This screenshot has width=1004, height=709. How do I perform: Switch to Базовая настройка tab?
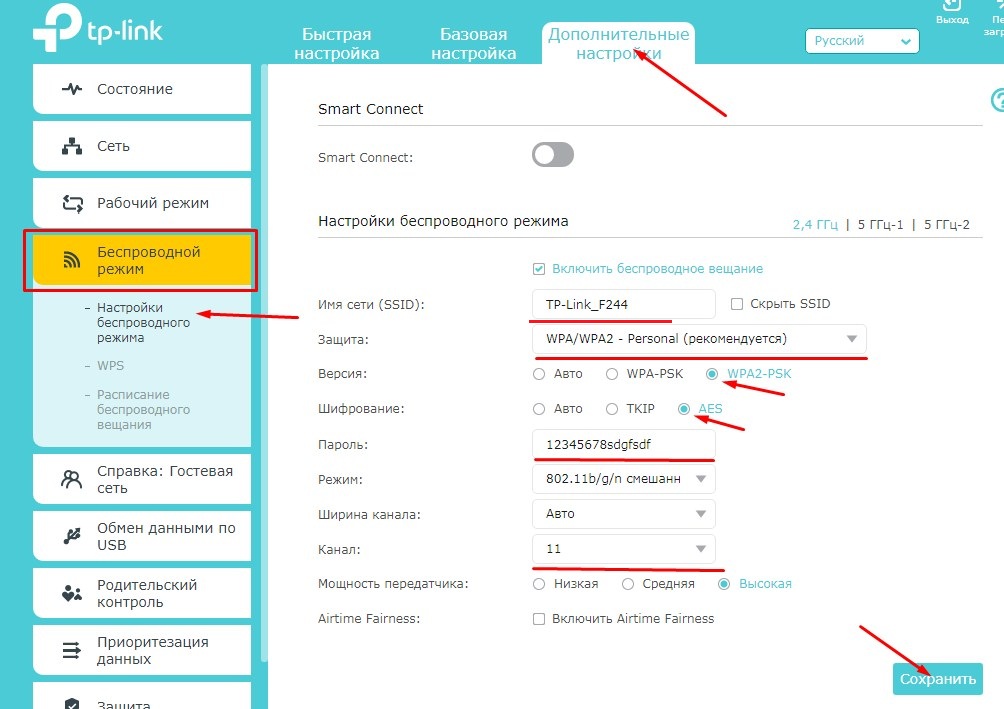click(474, 44)
